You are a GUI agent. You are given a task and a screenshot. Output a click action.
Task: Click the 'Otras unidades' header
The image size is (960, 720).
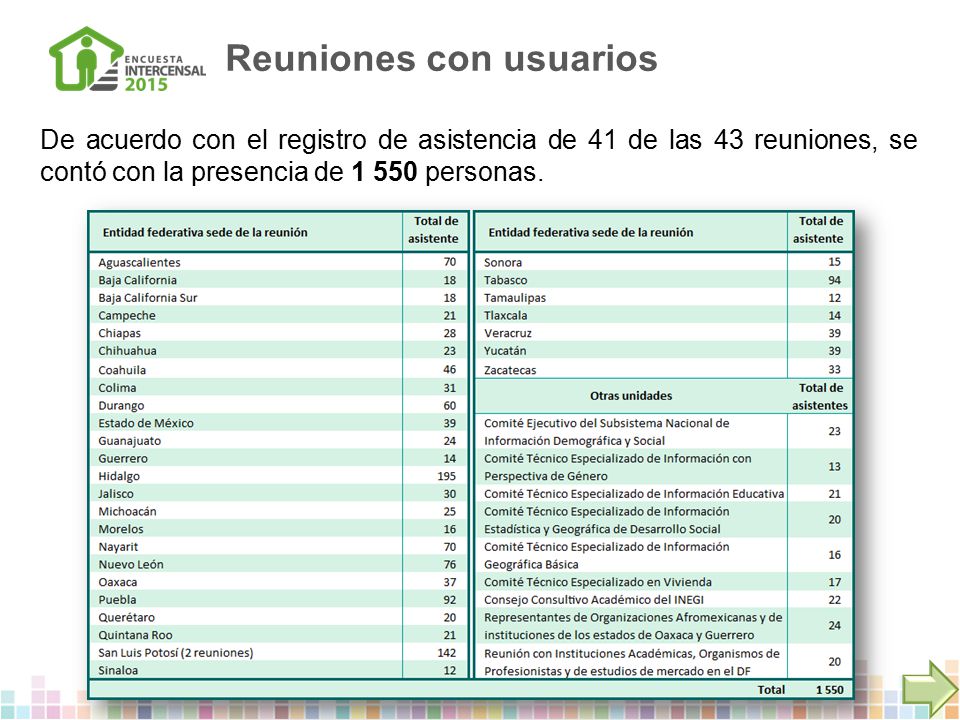pyautogui.click(x=631, y=396)
